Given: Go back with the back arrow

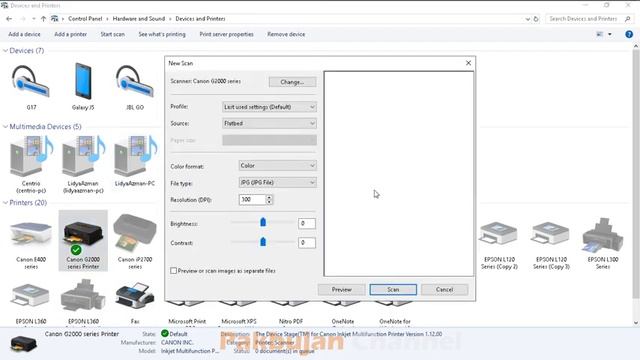Looking at the screenshot, I should [9, 19].
